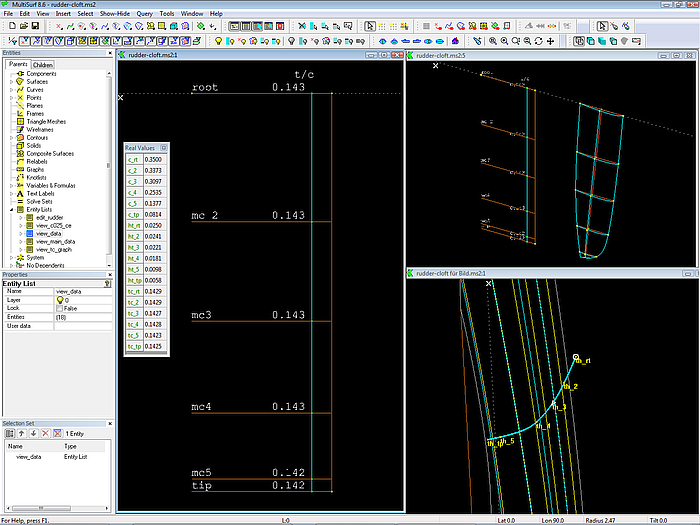Open the existing file folder icon
This screenshot has height=525, width=700.
pyautogui.click(x=22, y=26)
